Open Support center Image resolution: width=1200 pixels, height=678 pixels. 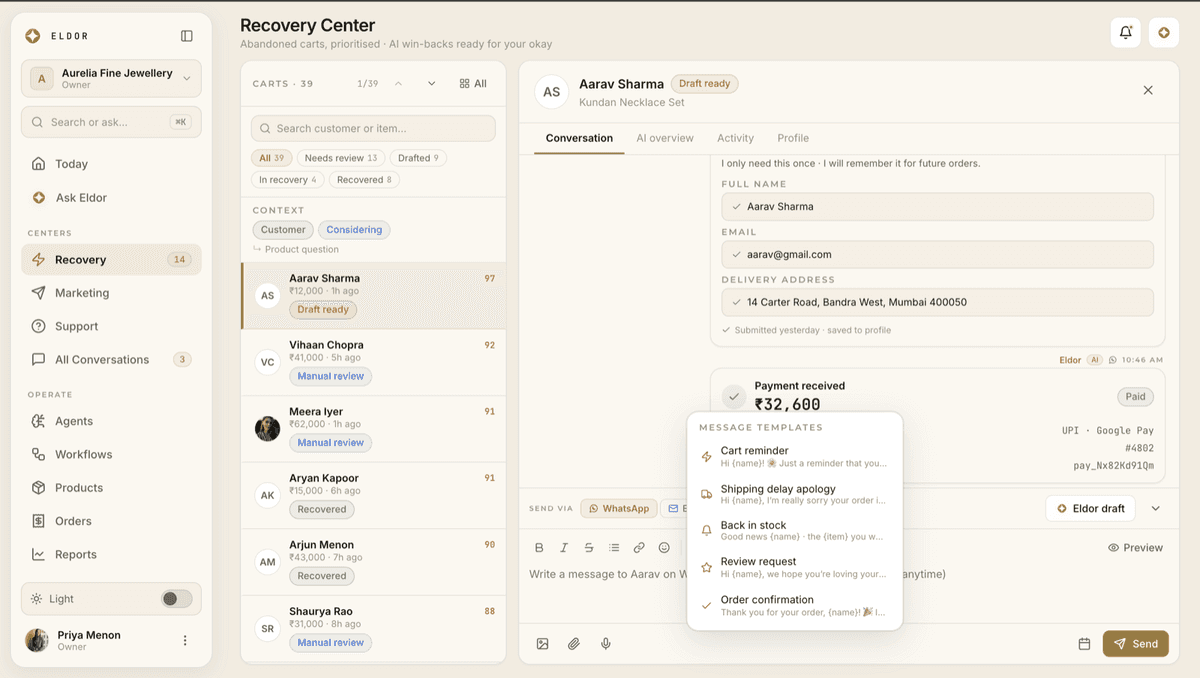tap(111, 326)
